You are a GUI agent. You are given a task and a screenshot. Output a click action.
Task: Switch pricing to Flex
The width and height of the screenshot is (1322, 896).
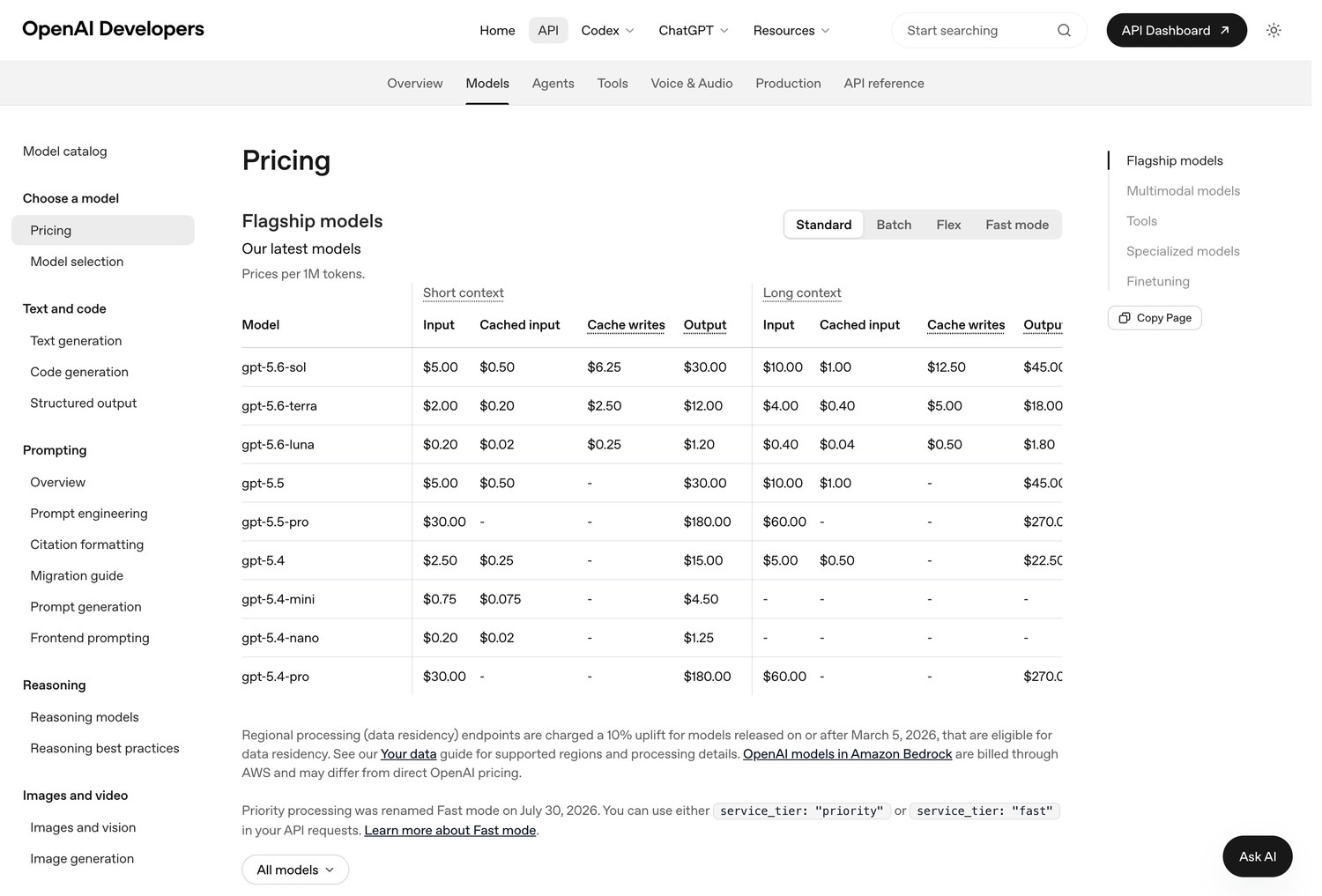point(948,225)
